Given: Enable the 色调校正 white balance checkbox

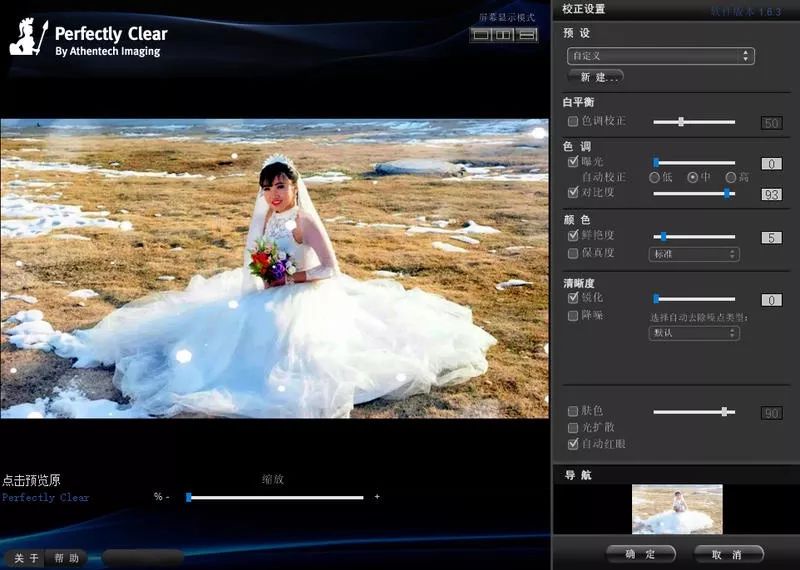Looking at the screenshot, I should pyautogui.click(x=573, y=121).
